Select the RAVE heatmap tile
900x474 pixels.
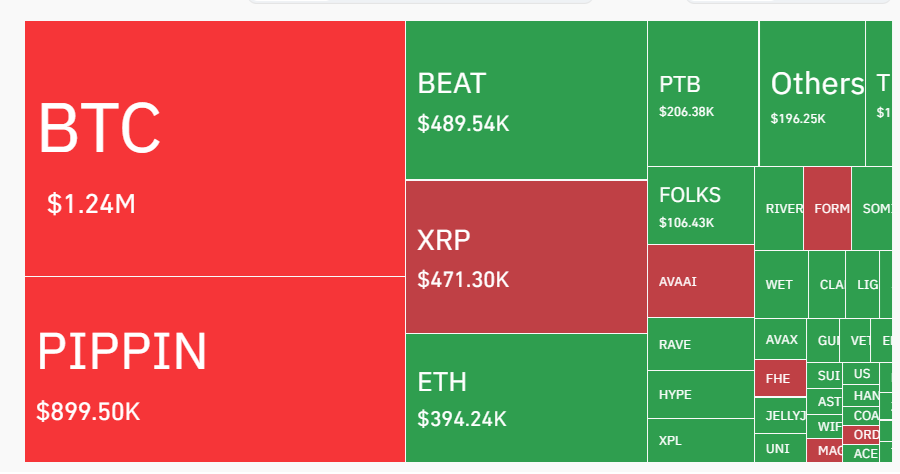[x=700, y=344]
